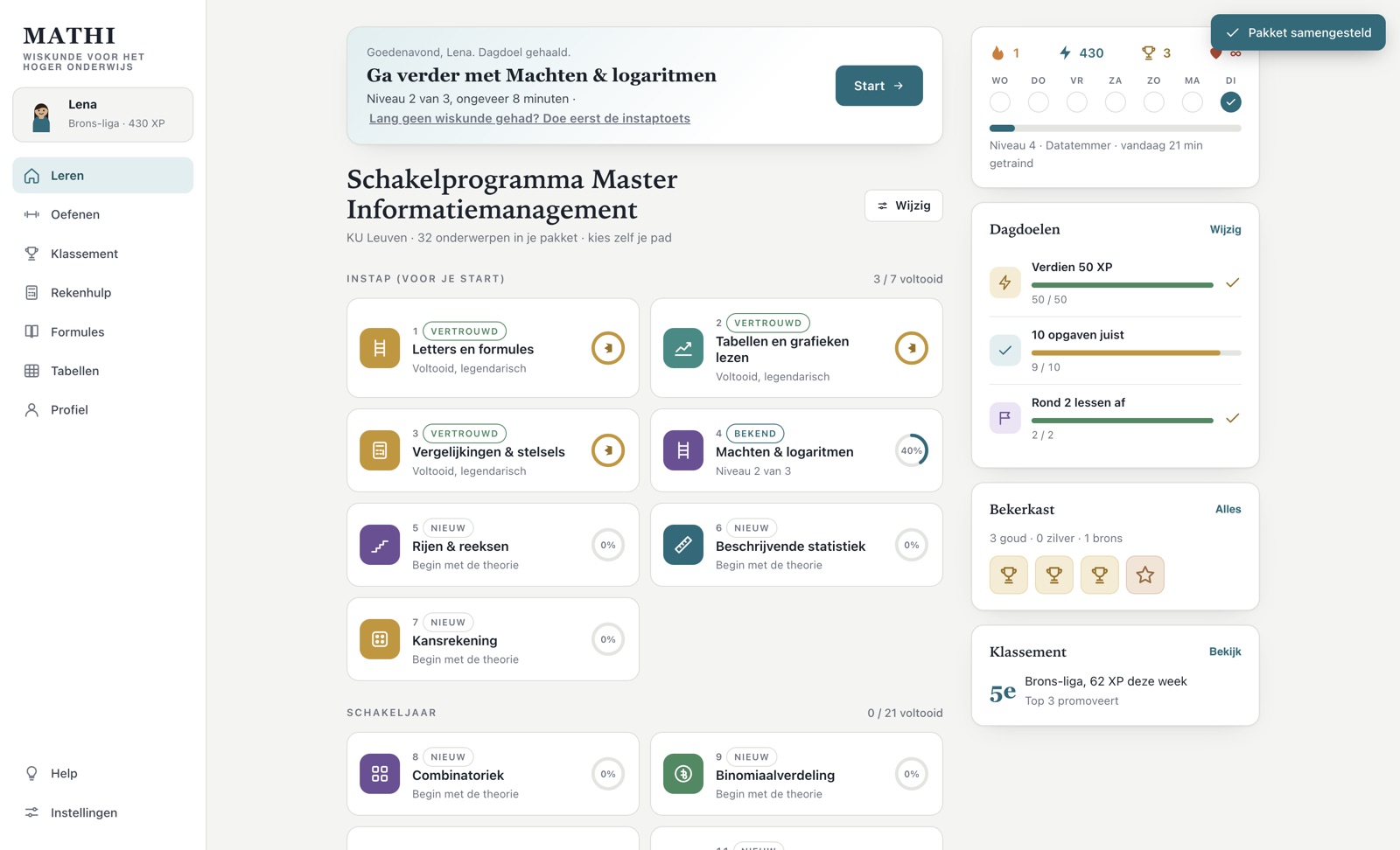Click the 10 opgaven juist progress bar
1400x850 pixels.
coord(1136,352)
